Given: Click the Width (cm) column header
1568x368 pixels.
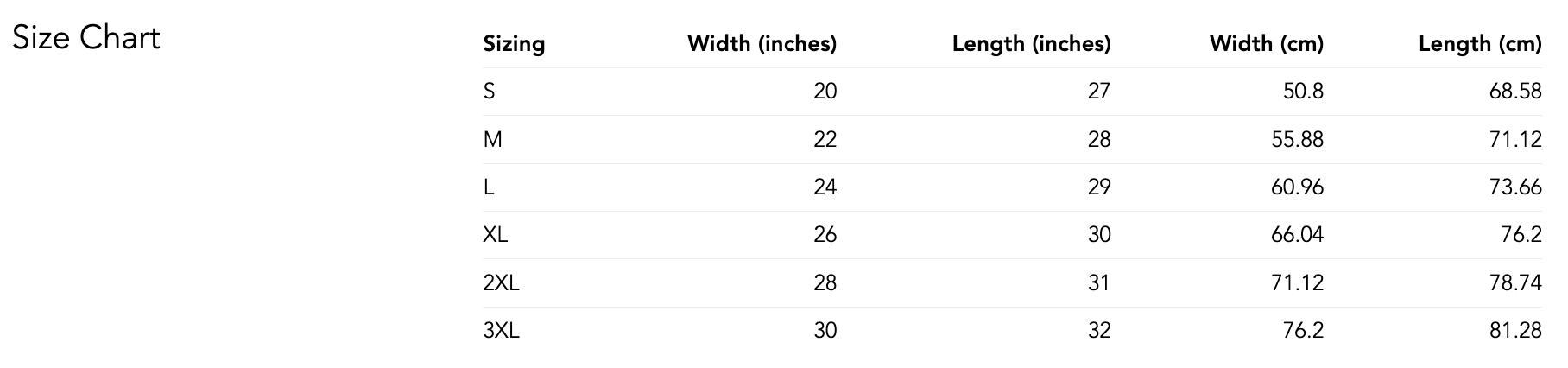Looking at the screenshot, I should (1266, 43).
